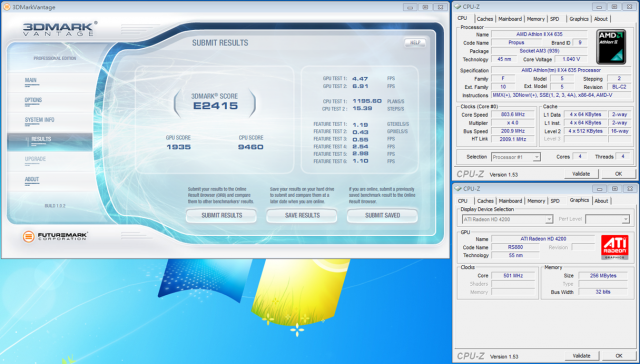Screen dimensions: 640x364
Task: Click the SAVE RESULTS button
Action: (x=302, y=215)
